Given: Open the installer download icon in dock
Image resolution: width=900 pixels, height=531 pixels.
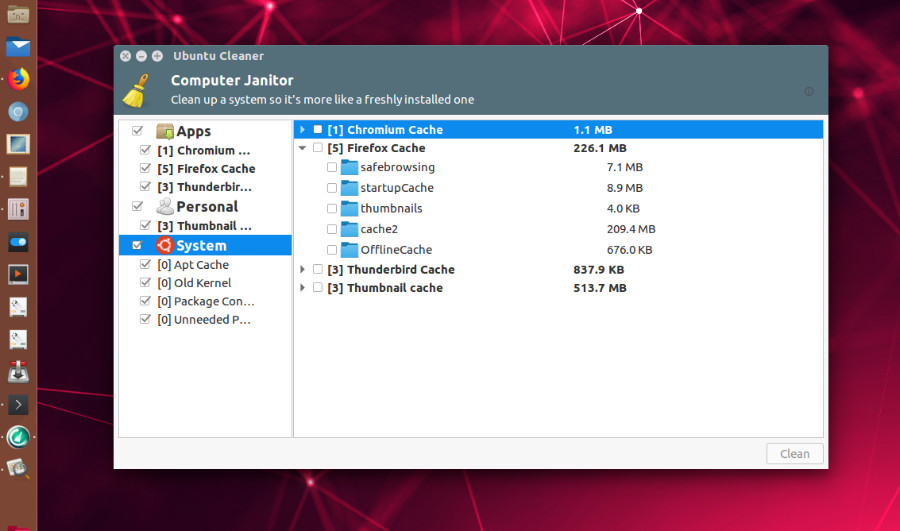Looking at the screenshot, I should (18, 372).
